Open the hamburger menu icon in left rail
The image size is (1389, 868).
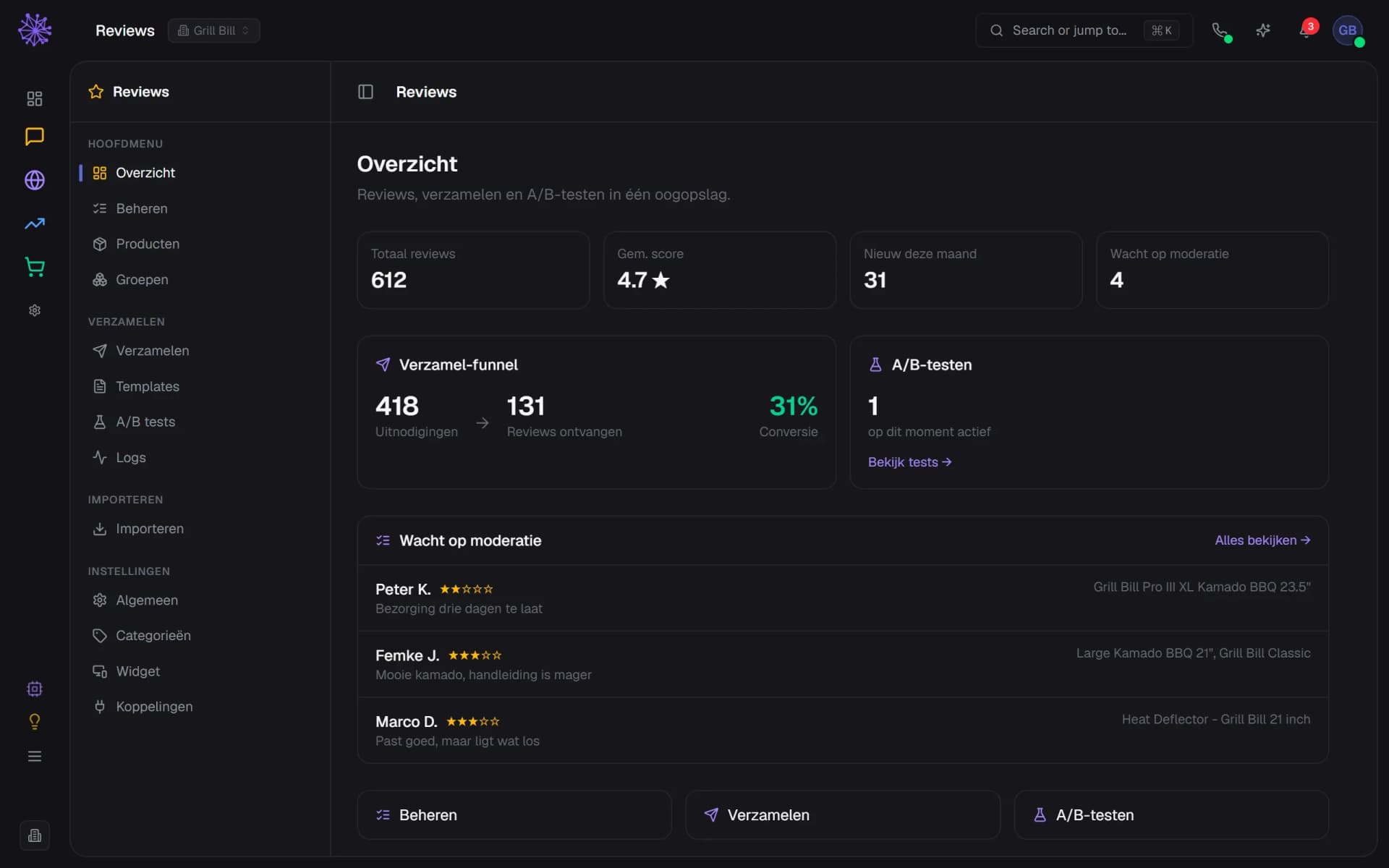(35, 757)
